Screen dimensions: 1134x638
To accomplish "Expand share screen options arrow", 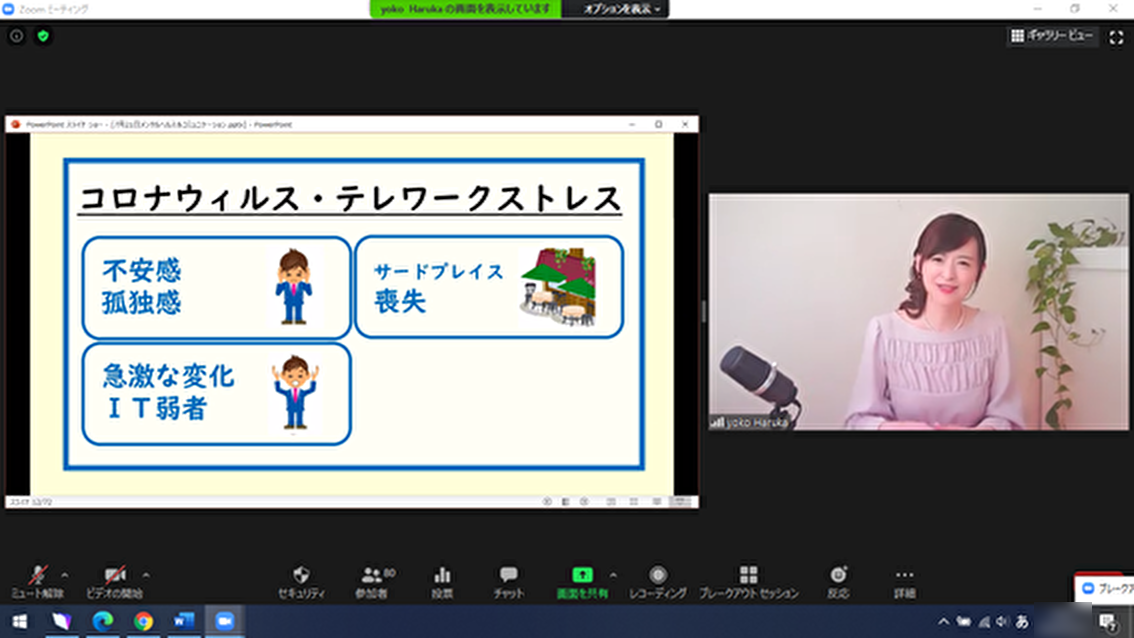I will point(613,575).
